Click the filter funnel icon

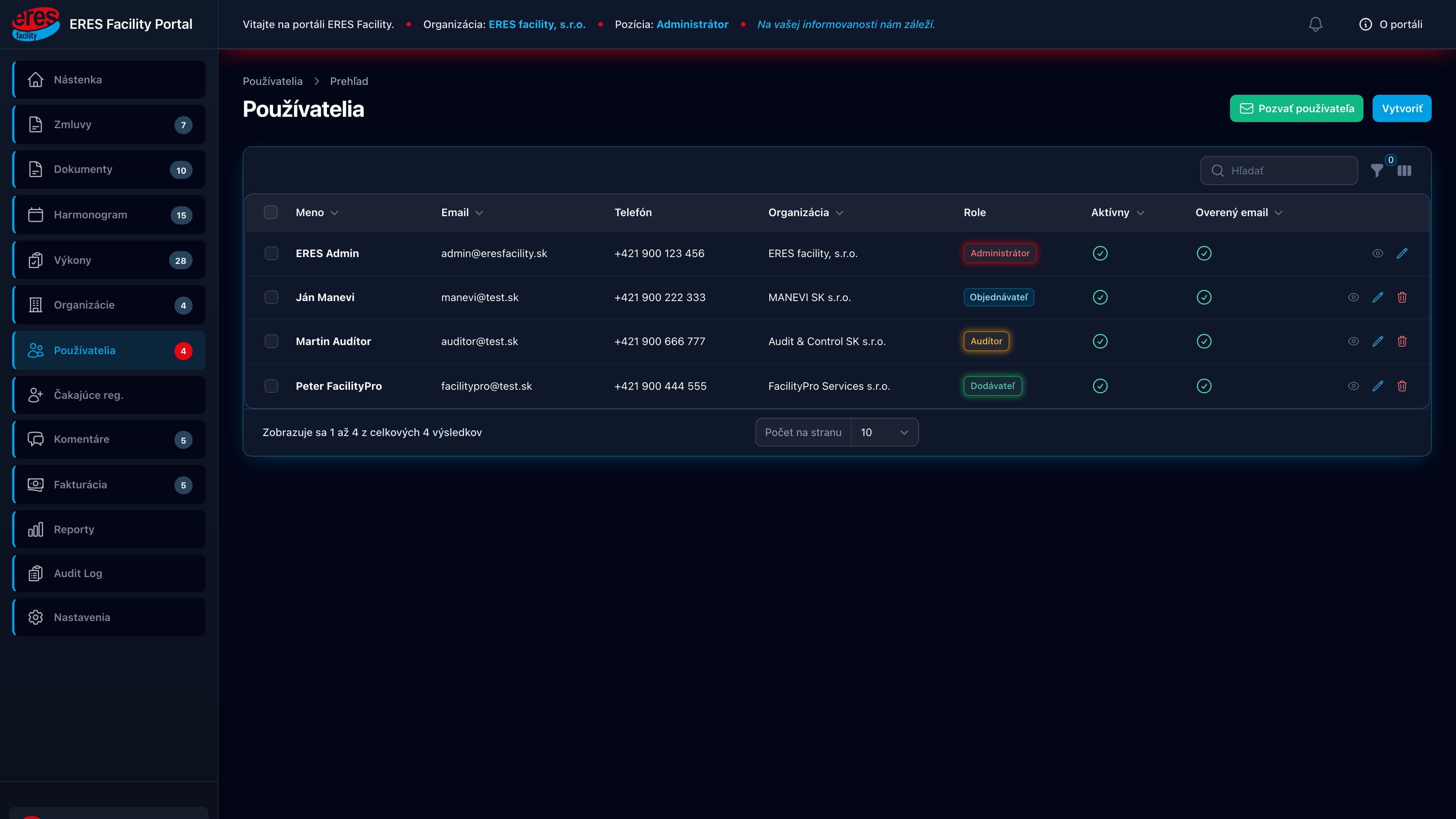click(1377, 171)
